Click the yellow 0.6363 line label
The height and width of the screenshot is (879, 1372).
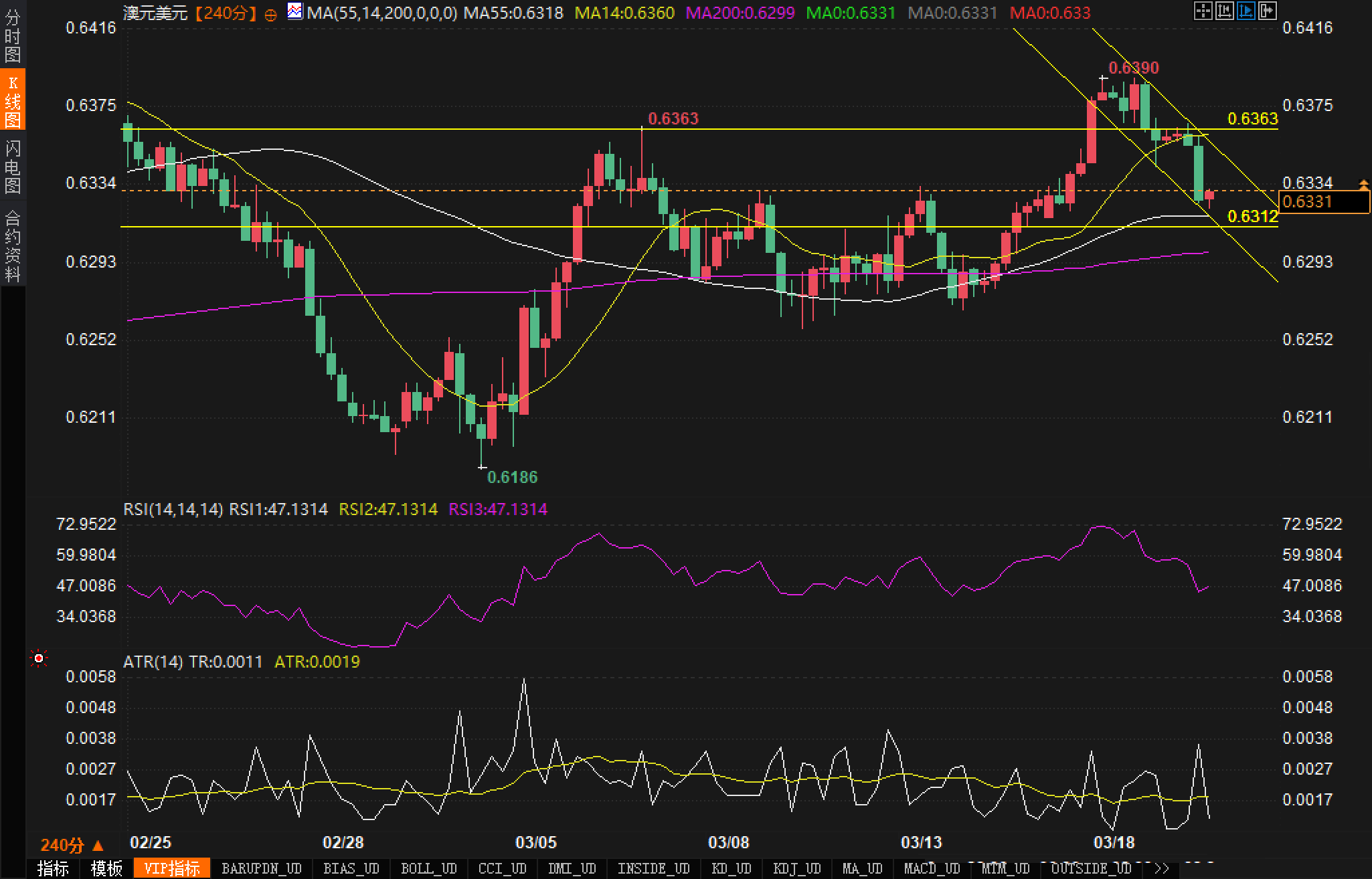1253,118
